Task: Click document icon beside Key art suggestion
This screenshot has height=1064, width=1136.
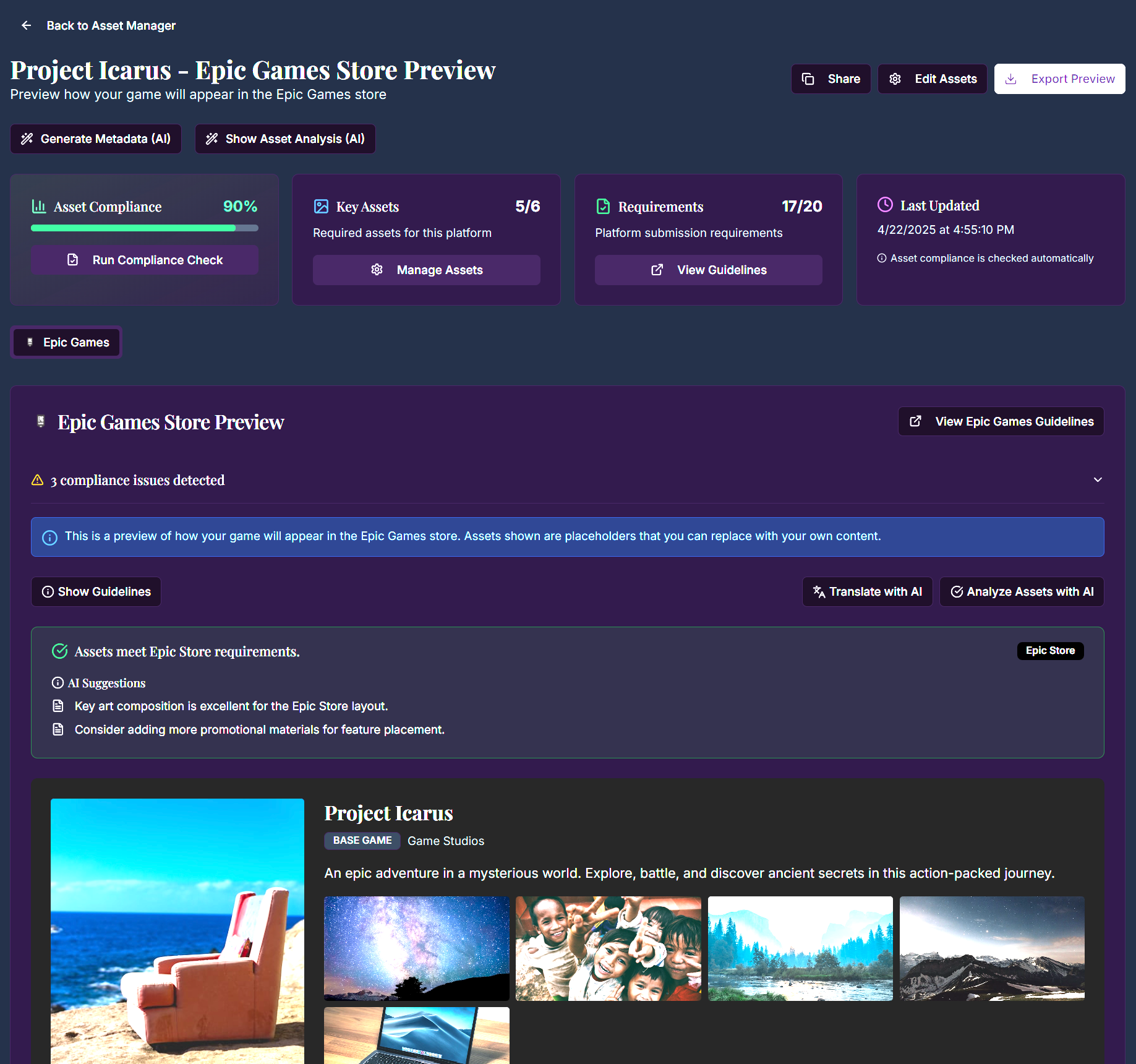Action: pyautogui.click(x=58, y=706)
